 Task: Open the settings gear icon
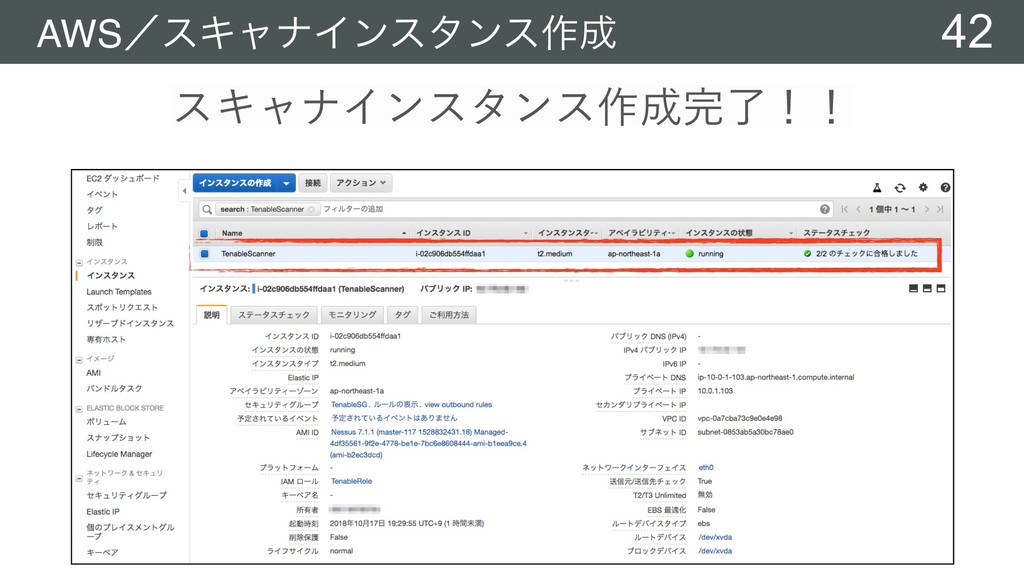[923, 187]
